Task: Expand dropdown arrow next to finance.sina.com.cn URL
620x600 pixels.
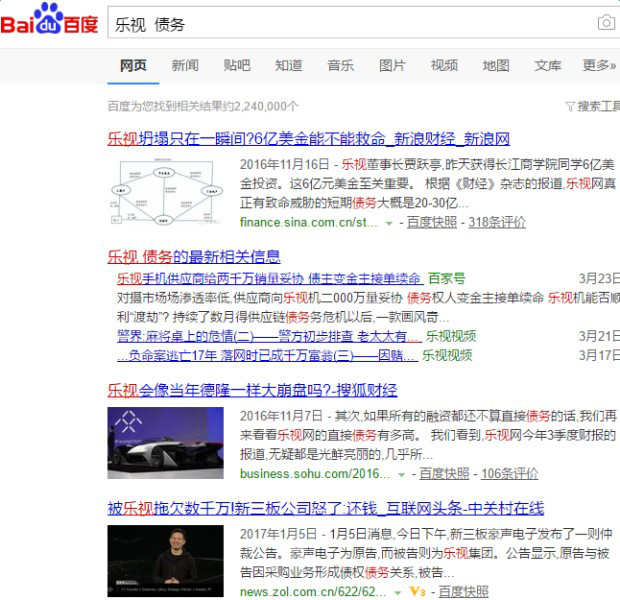Action: click(389, 223)
